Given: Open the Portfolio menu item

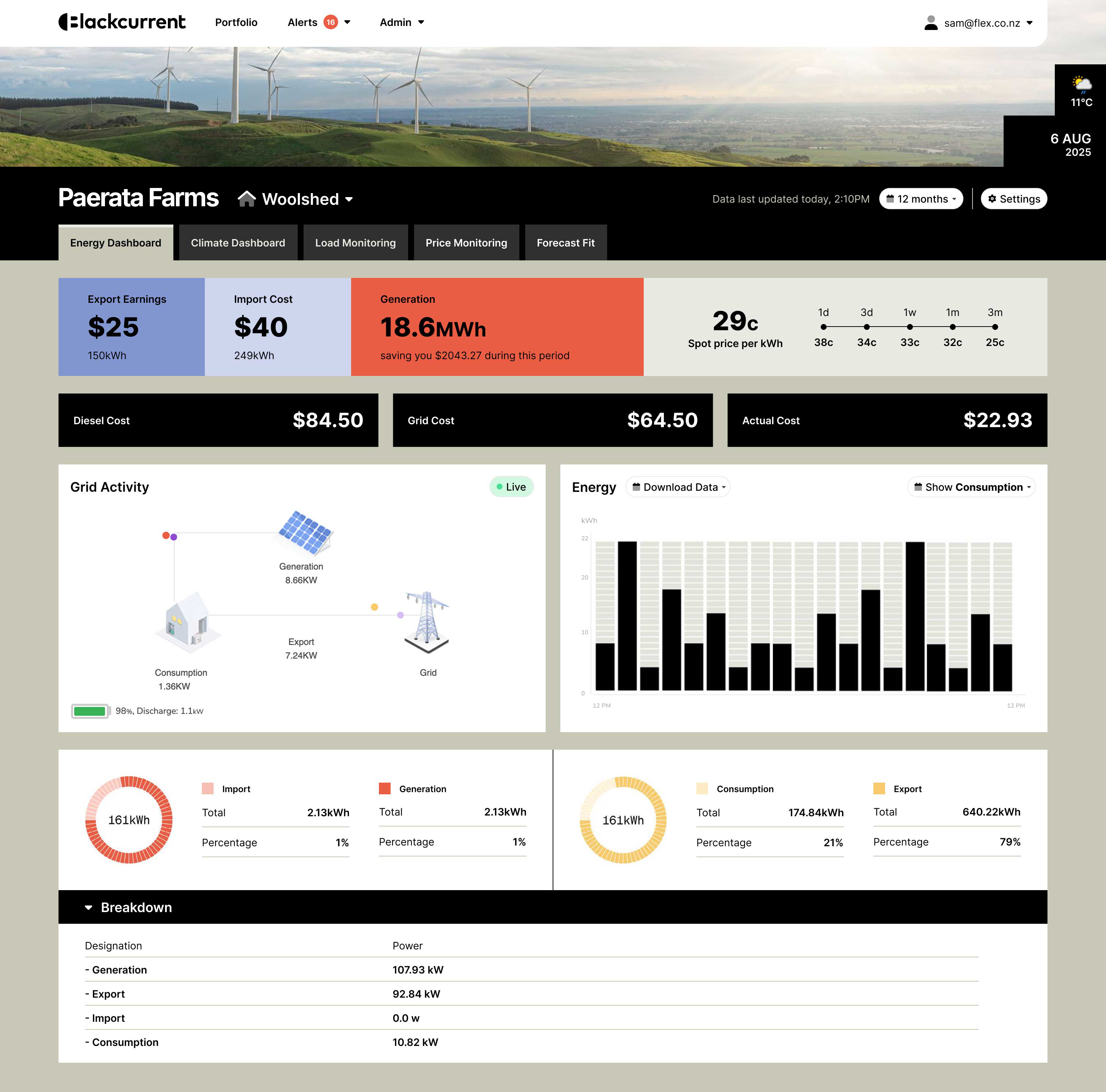Looking at the screenshot, I should tap(236, 22).
